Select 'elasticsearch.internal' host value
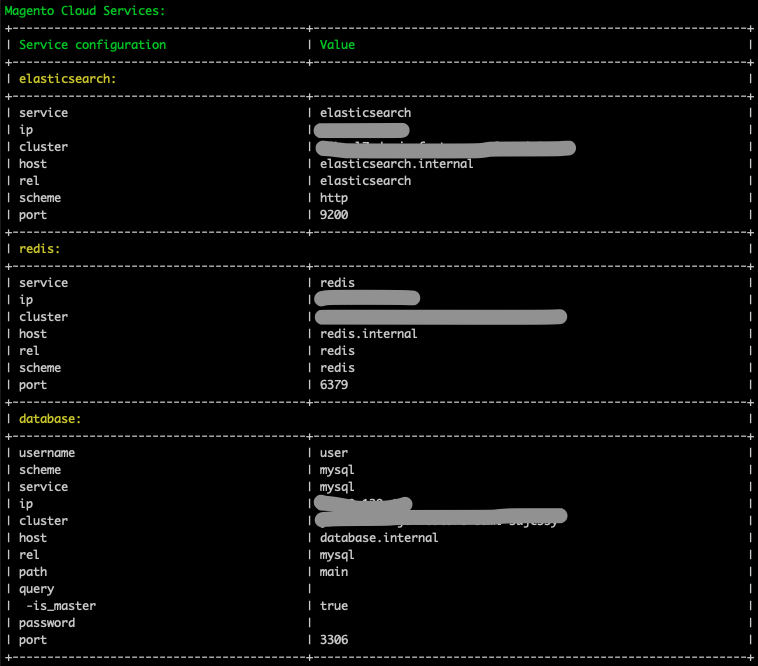This screenshot has width=758, height=666. tap(396, 164)
